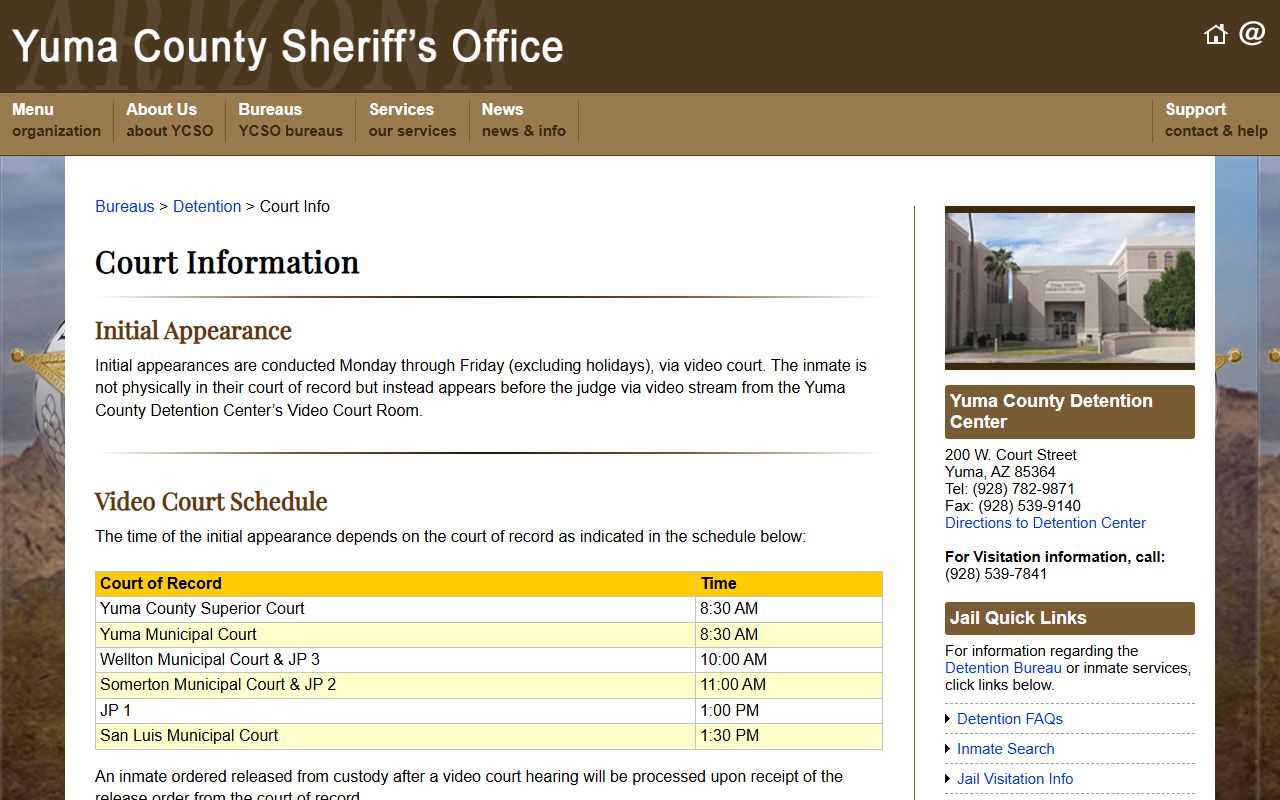Click the Court Info breadcrumb text
Image resolution: width=1280 pixels, height=800 pixels.
coord(295,206)
